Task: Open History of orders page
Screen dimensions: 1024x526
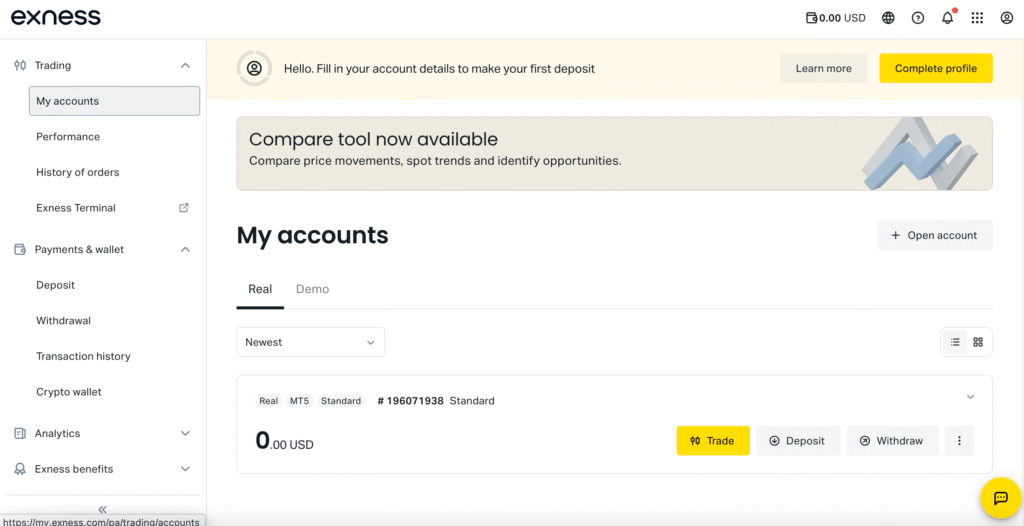Action: pos(78,172)
